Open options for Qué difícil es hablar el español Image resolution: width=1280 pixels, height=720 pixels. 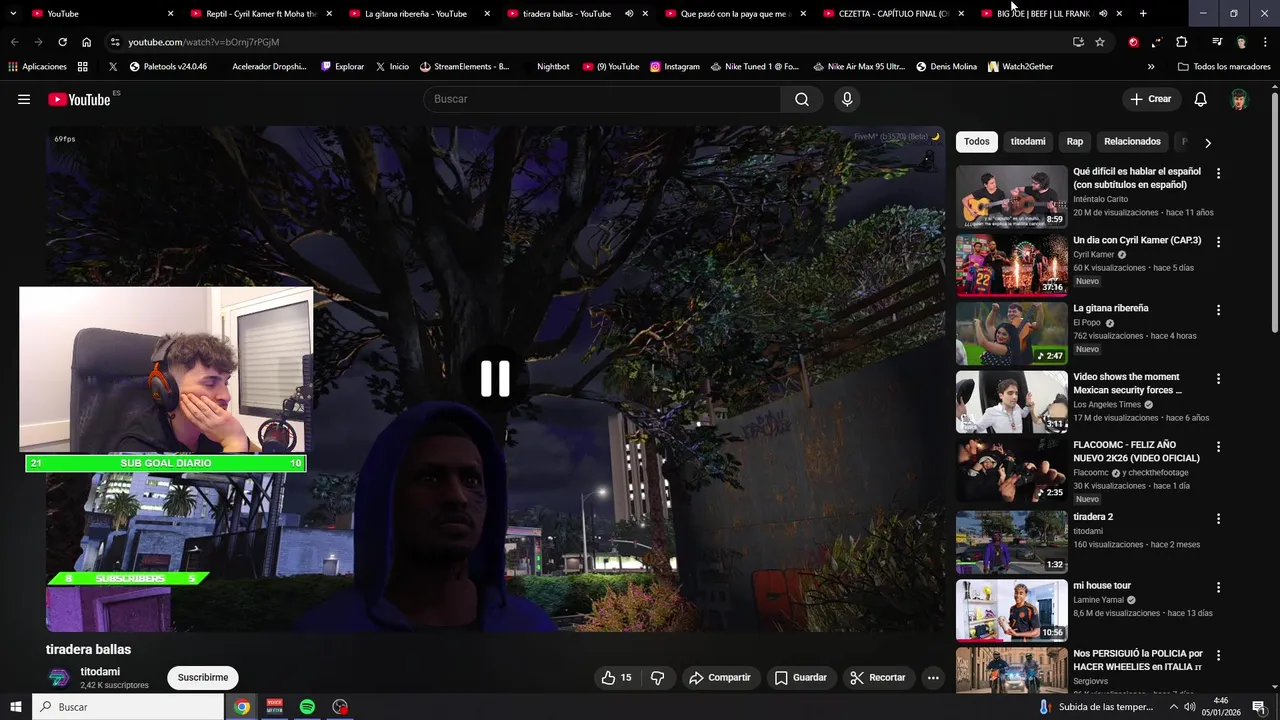point(1218,173)
